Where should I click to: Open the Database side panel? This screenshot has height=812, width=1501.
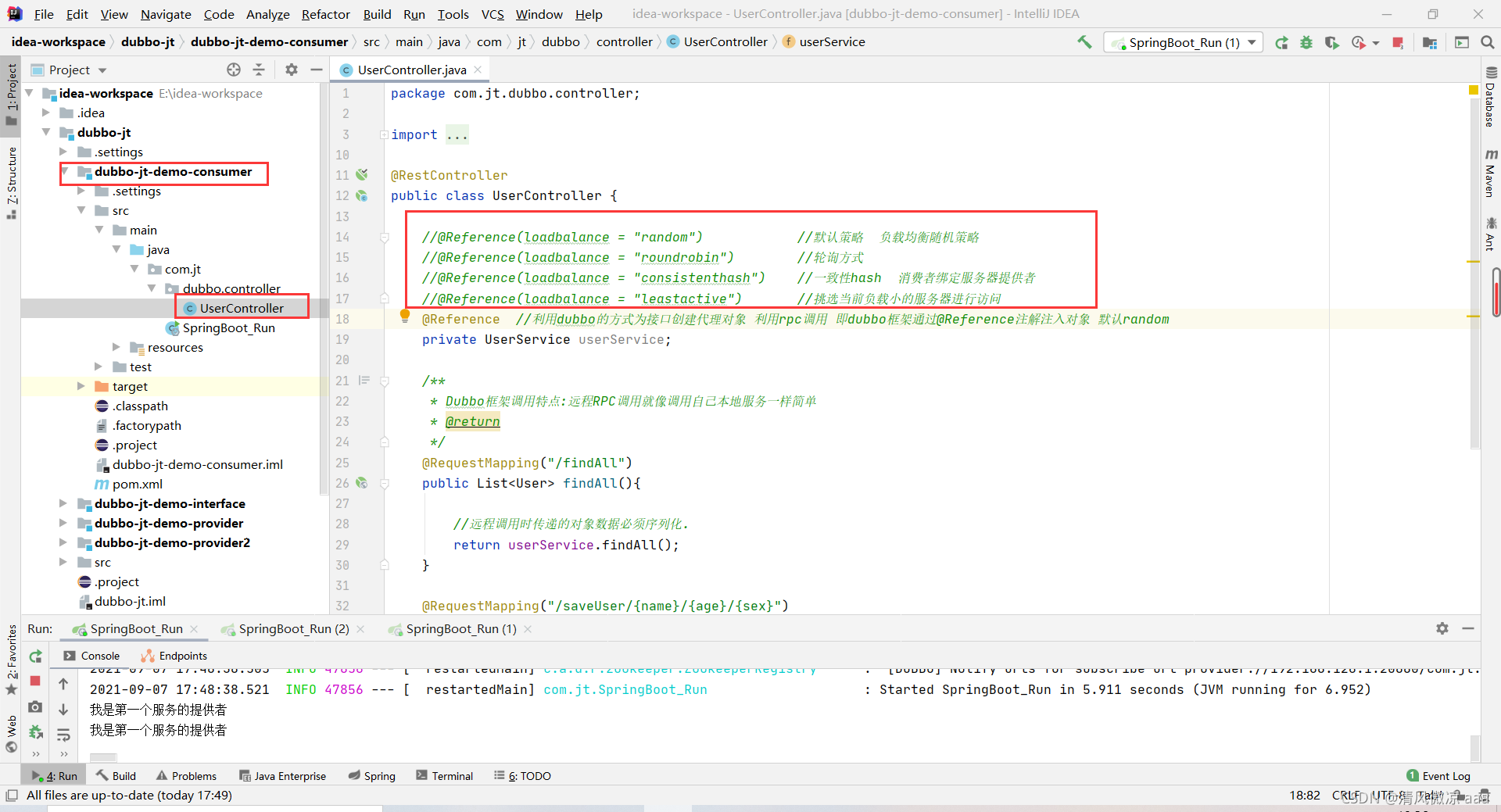point(1491,97)
